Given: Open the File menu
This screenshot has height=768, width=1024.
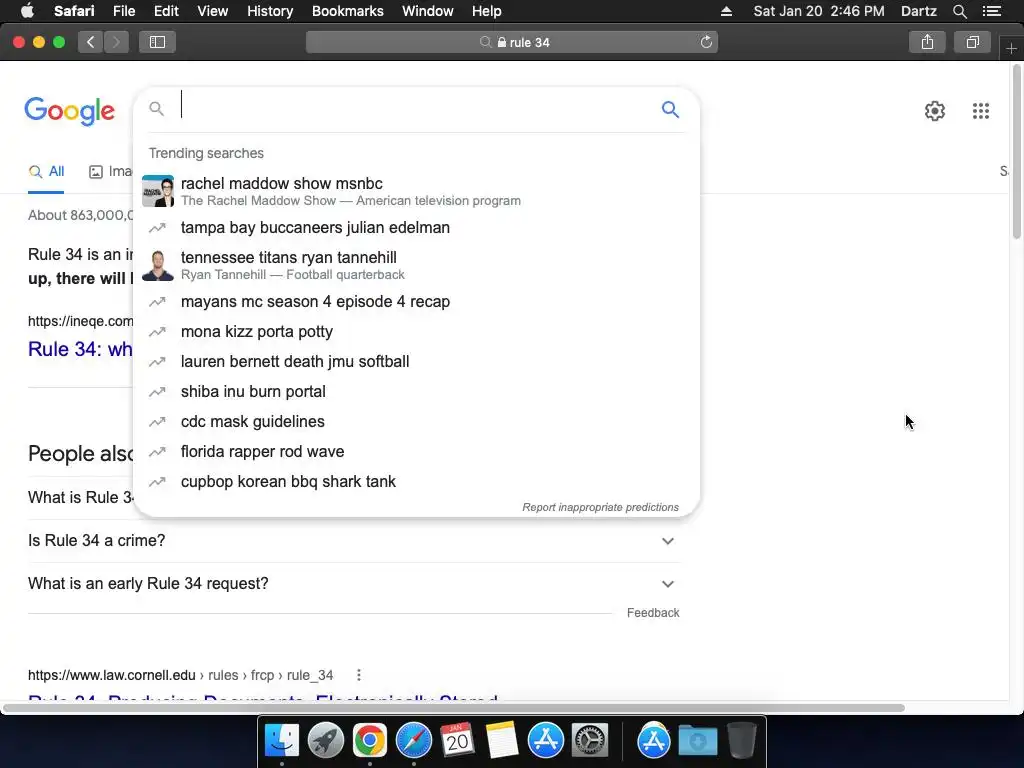Looking at the screenshot, I should pyautogui.click(x=123, y=11).
